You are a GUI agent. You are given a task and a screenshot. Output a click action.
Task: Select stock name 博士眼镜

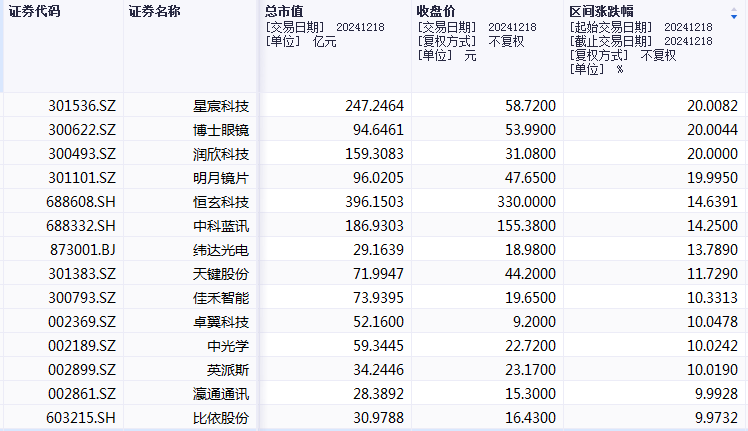click(221, 130)
